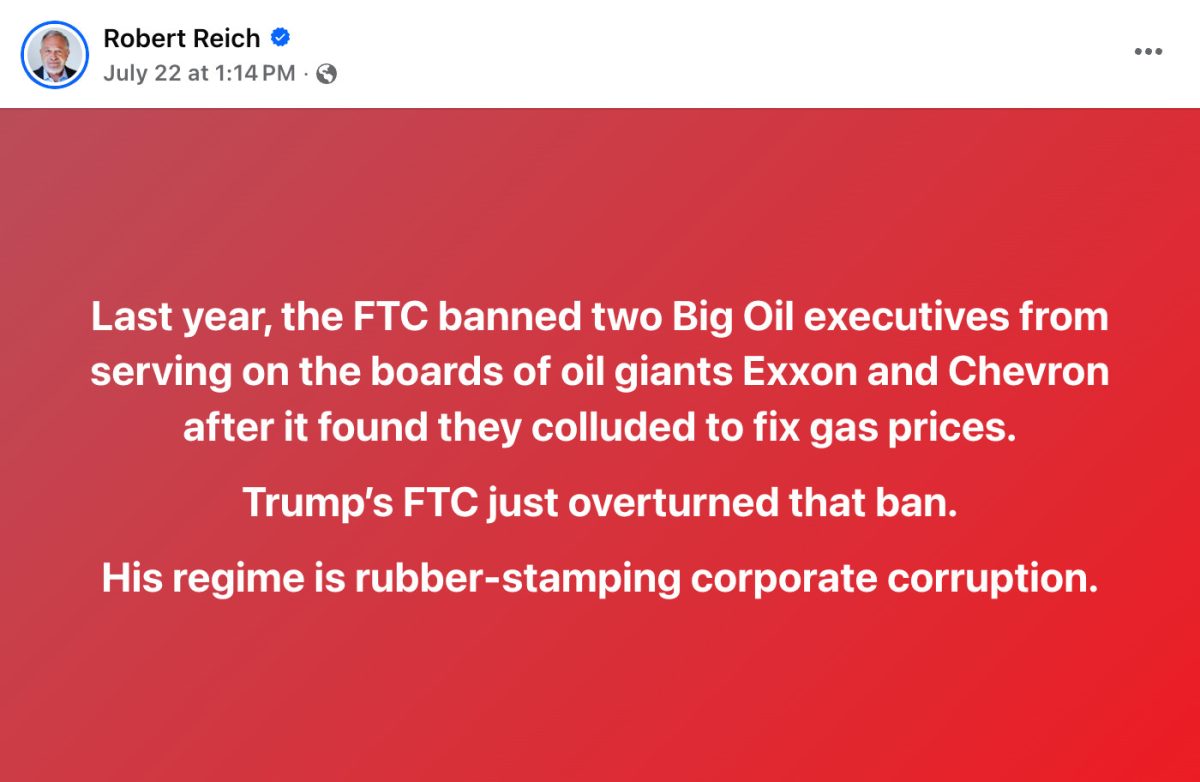Open Robert Reich's profile picture
This screenshot has height=782, width=1200.
pyautogui.click(x=54, y=54)
